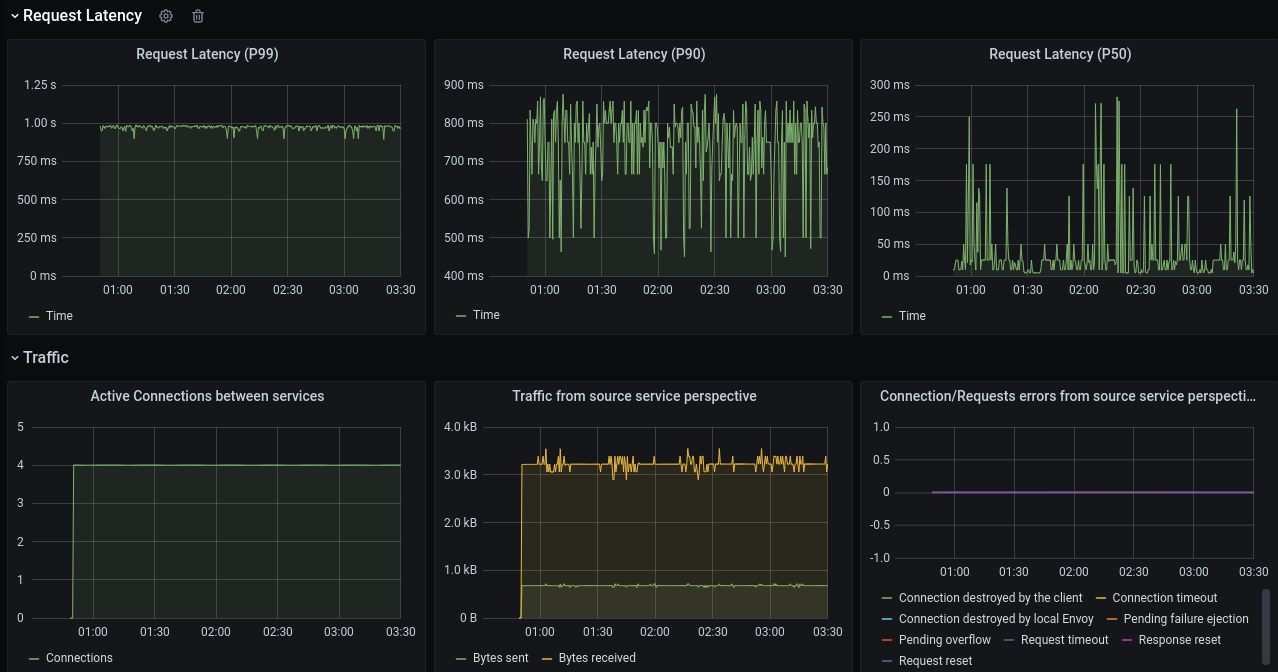Open Request Latency row settings gear
The image size is (1278, 672).
(166, 16)
